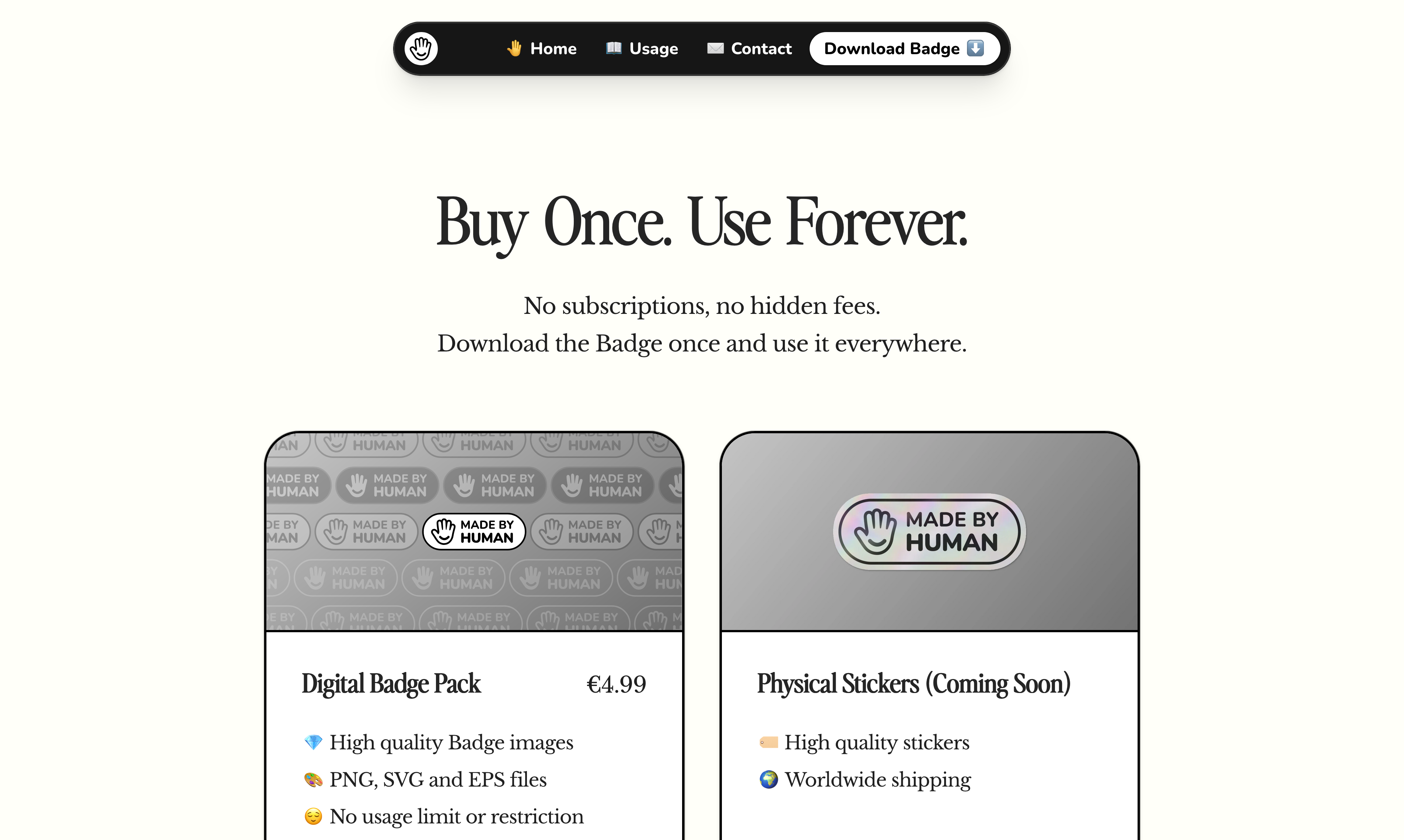Click the Download Badge button
1404x840 pixels.
click(x=904, y=49)
